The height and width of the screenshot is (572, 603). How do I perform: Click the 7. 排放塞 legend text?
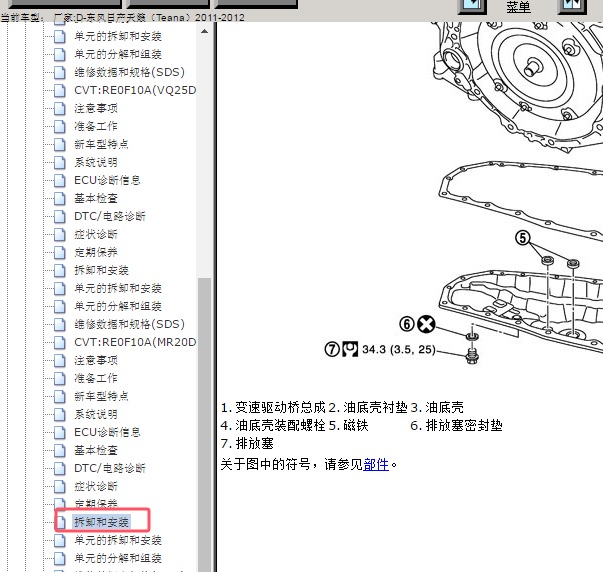click(x=247, y=444)
